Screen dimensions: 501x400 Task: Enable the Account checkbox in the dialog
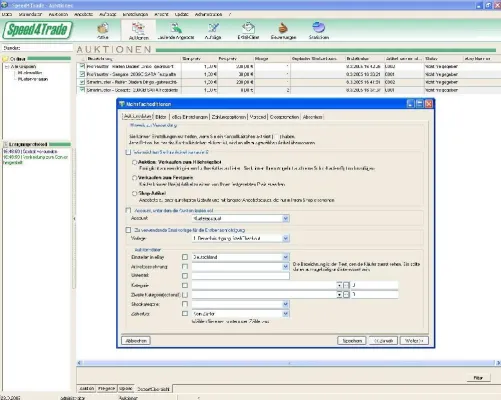point(128,210)
